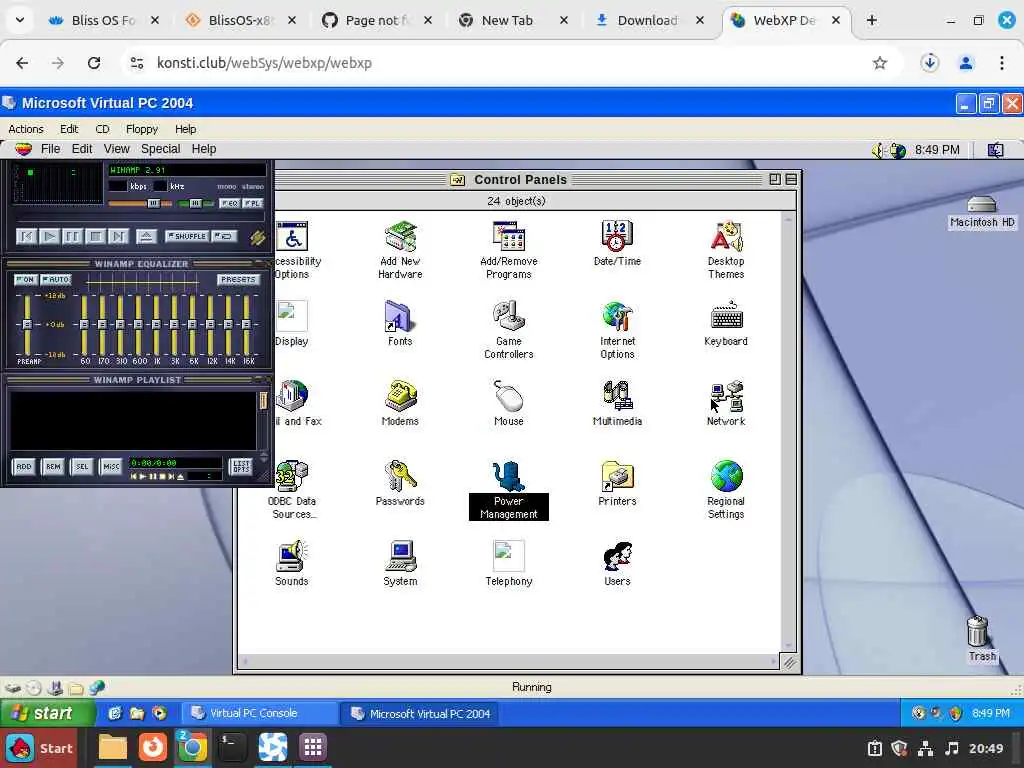The width and height of the screenshot is (1024, 768).
Task: Click the Winamp Next track button
Action: click(118, 236)
